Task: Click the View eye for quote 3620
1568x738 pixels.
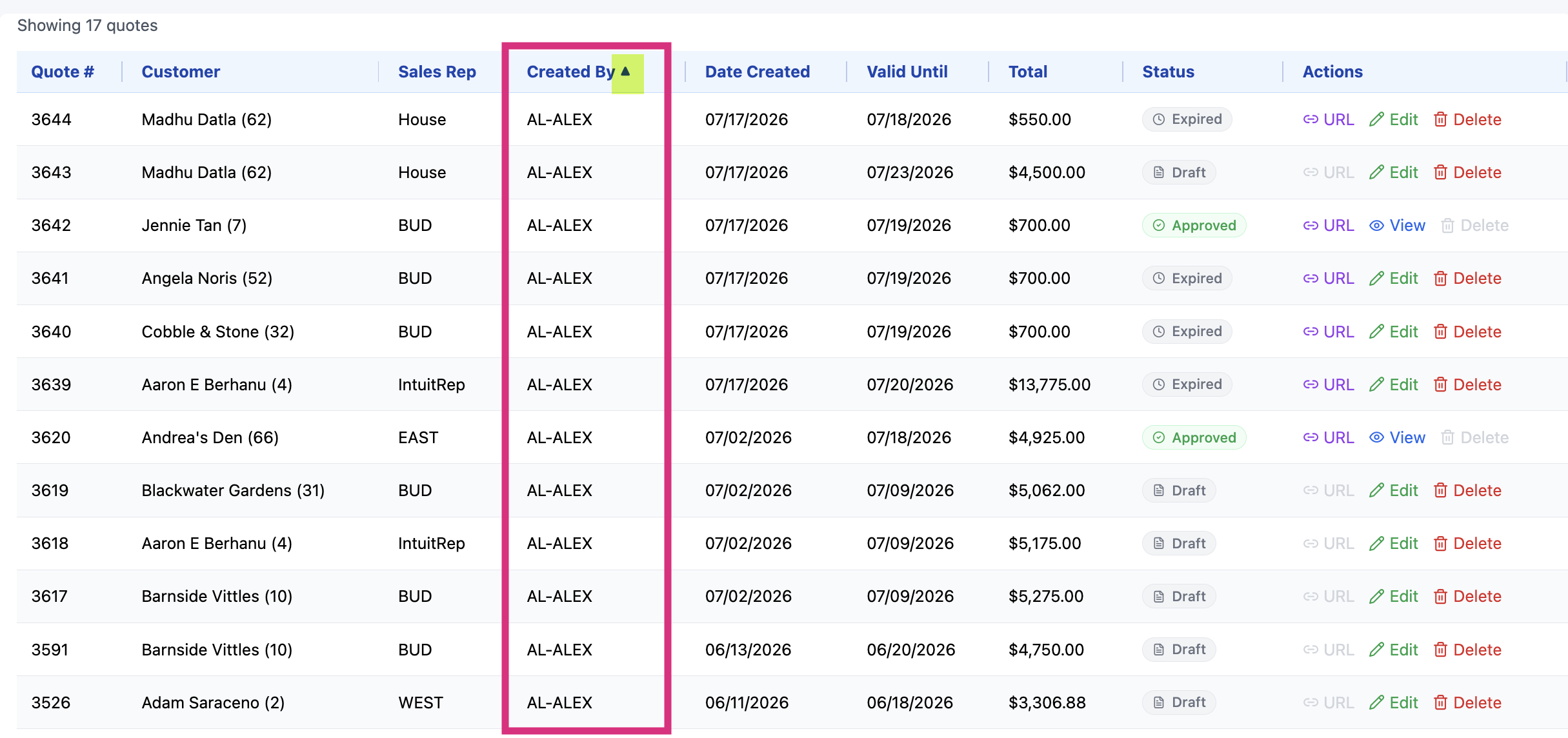Action: [1376, 437]
